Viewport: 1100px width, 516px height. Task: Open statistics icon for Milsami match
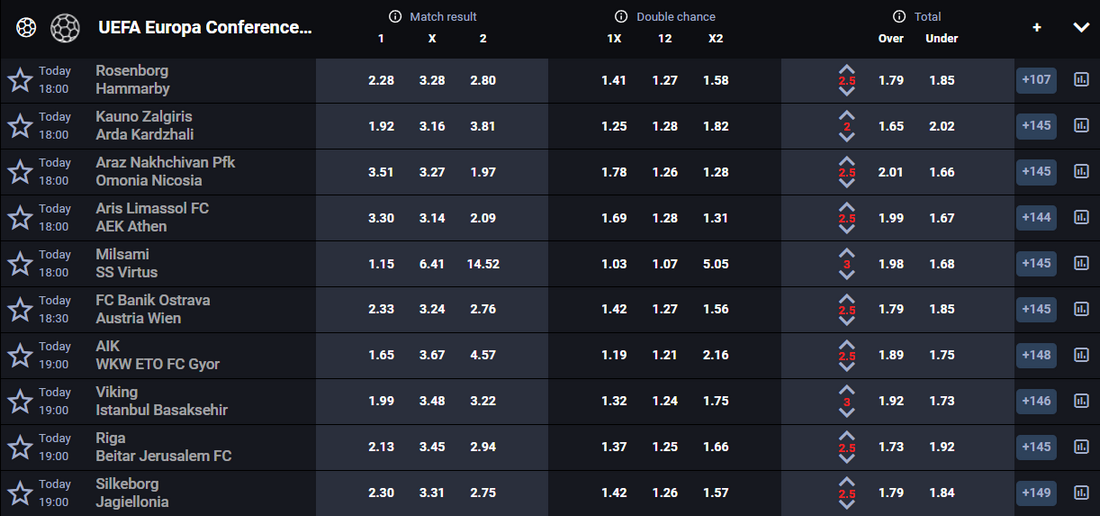click(x=1081, y=263)
